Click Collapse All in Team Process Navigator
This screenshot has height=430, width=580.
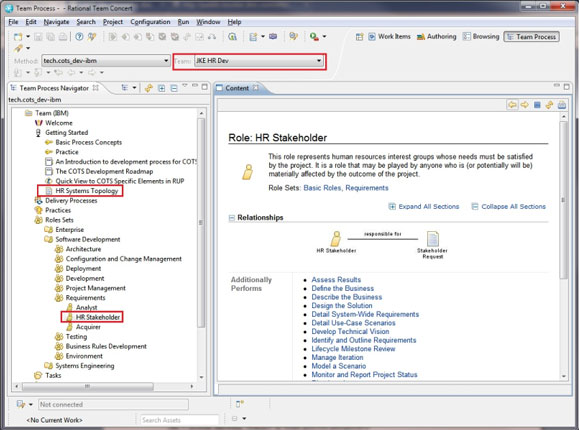[174, 88]
